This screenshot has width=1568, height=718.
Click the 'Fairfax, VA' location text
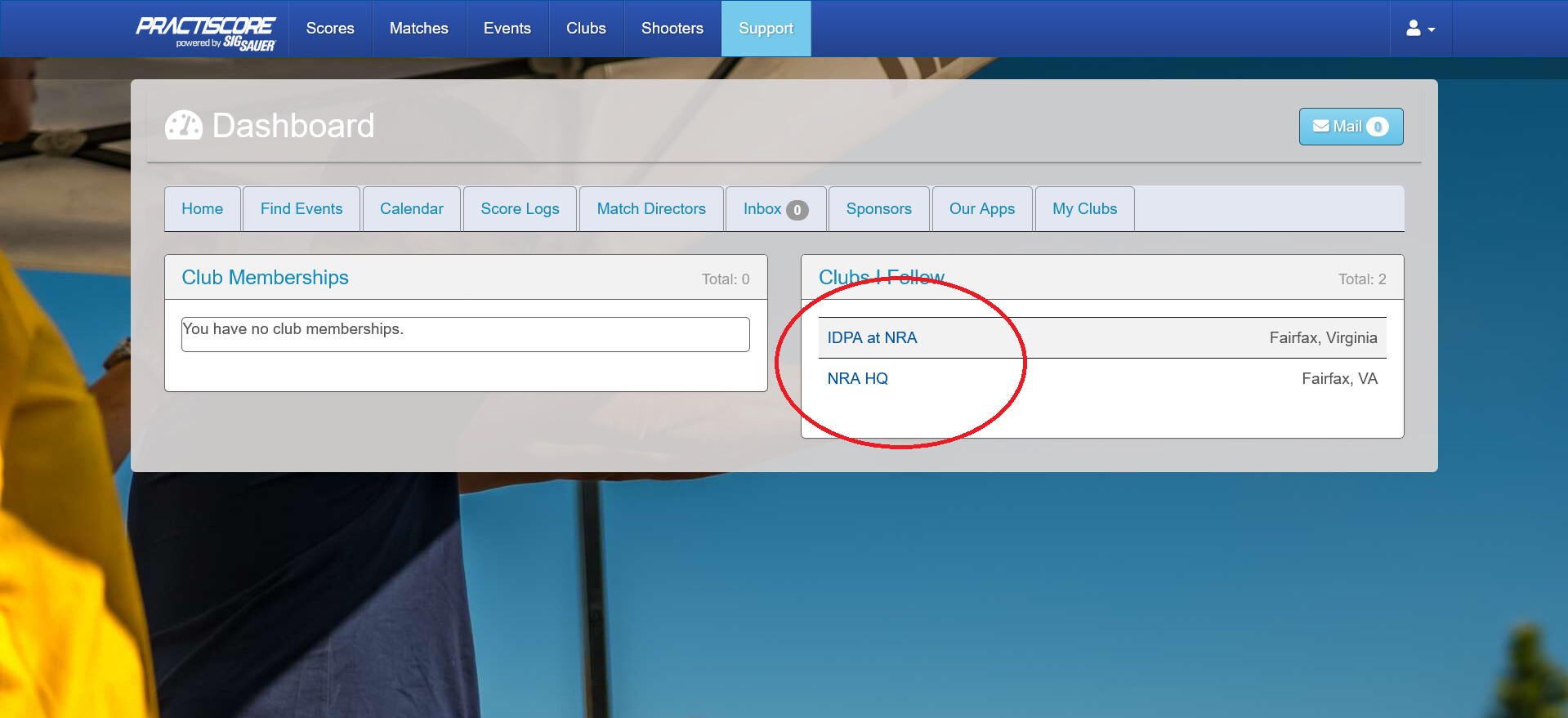coord(1339,379)
